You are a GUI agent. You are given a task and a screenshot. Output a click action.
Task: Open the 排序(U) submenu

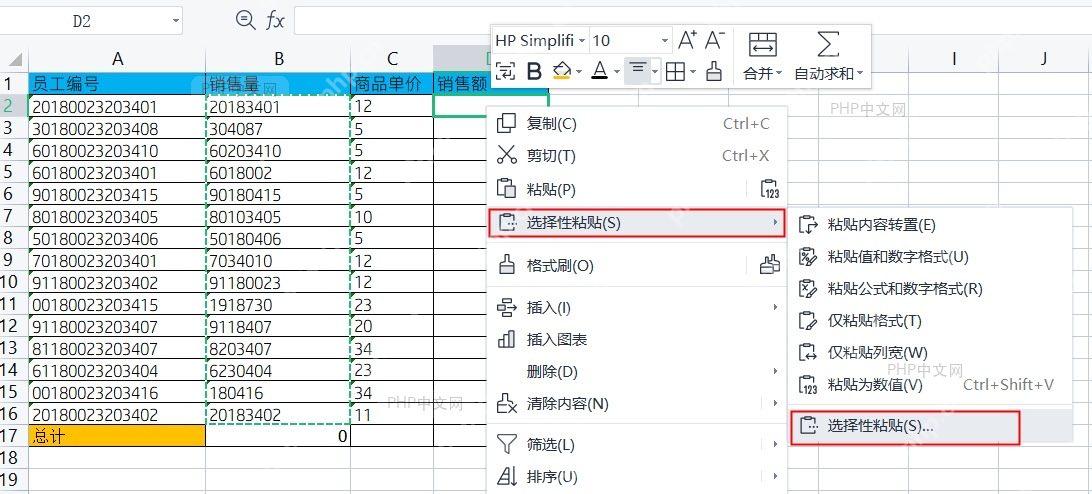pyautogui.click(x=636, y=477)
